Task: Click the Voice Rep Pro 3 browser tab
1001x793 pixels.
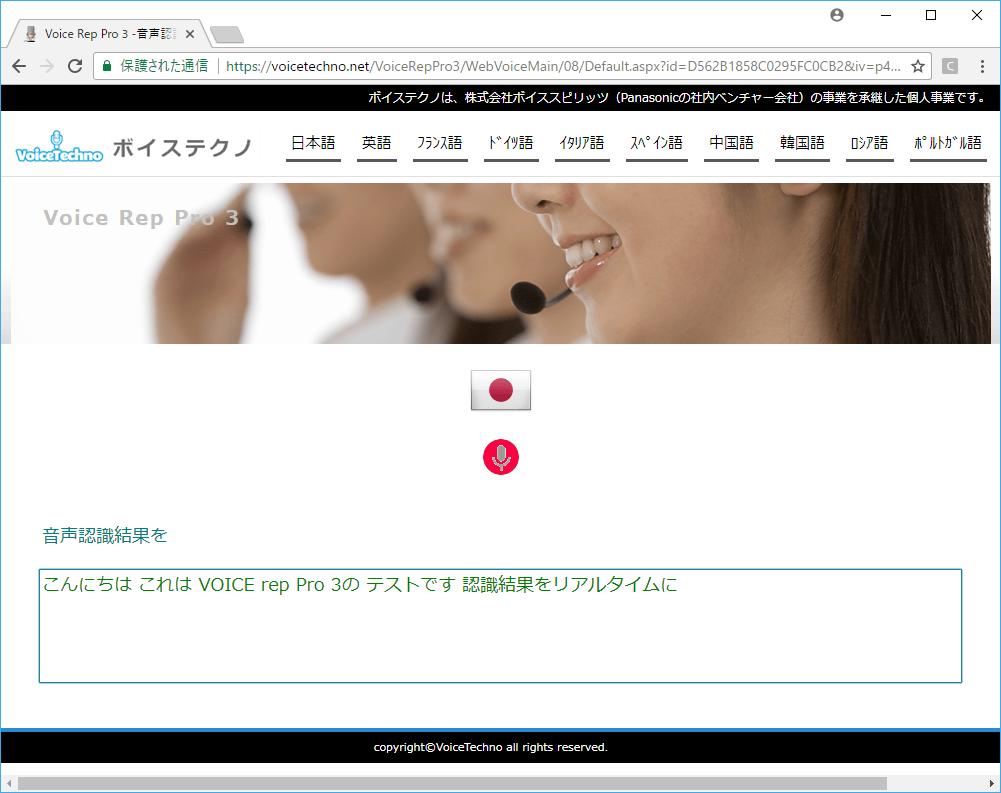Action: [x=109, y=34]
